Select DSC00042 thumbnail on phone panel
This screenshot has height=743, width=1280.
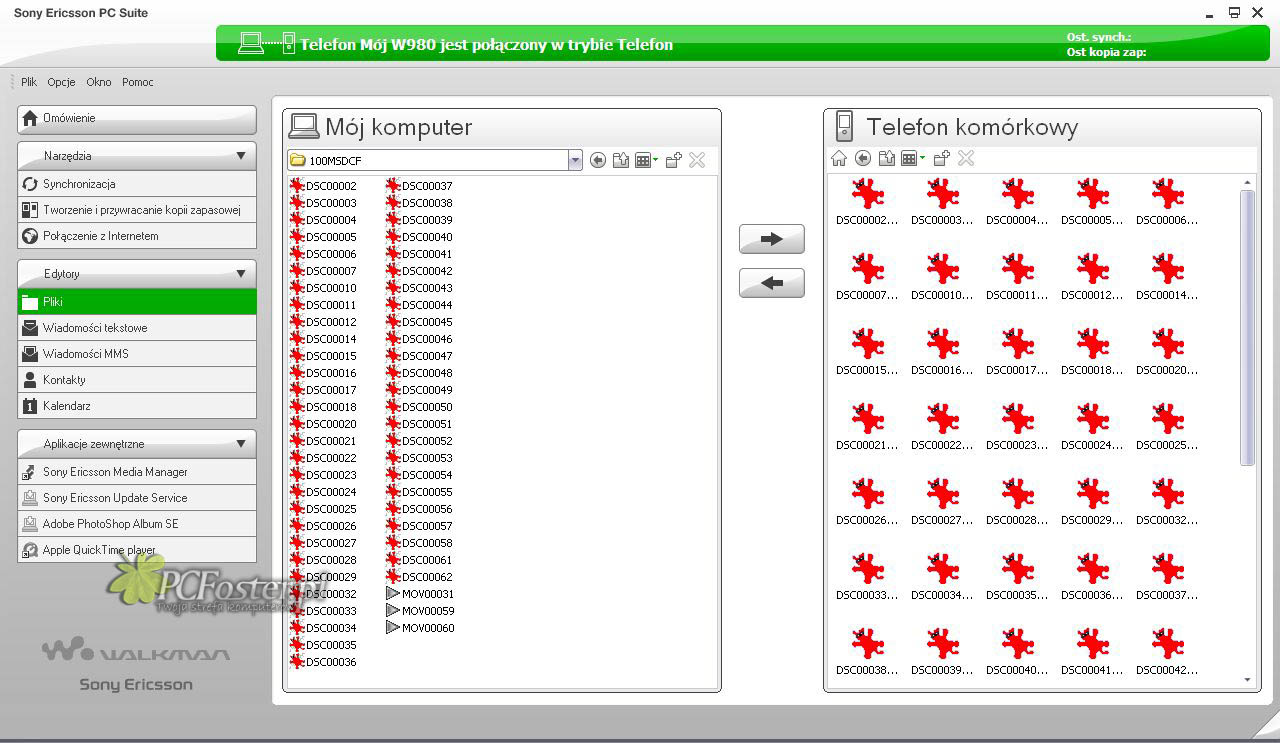pos(1167,652)
